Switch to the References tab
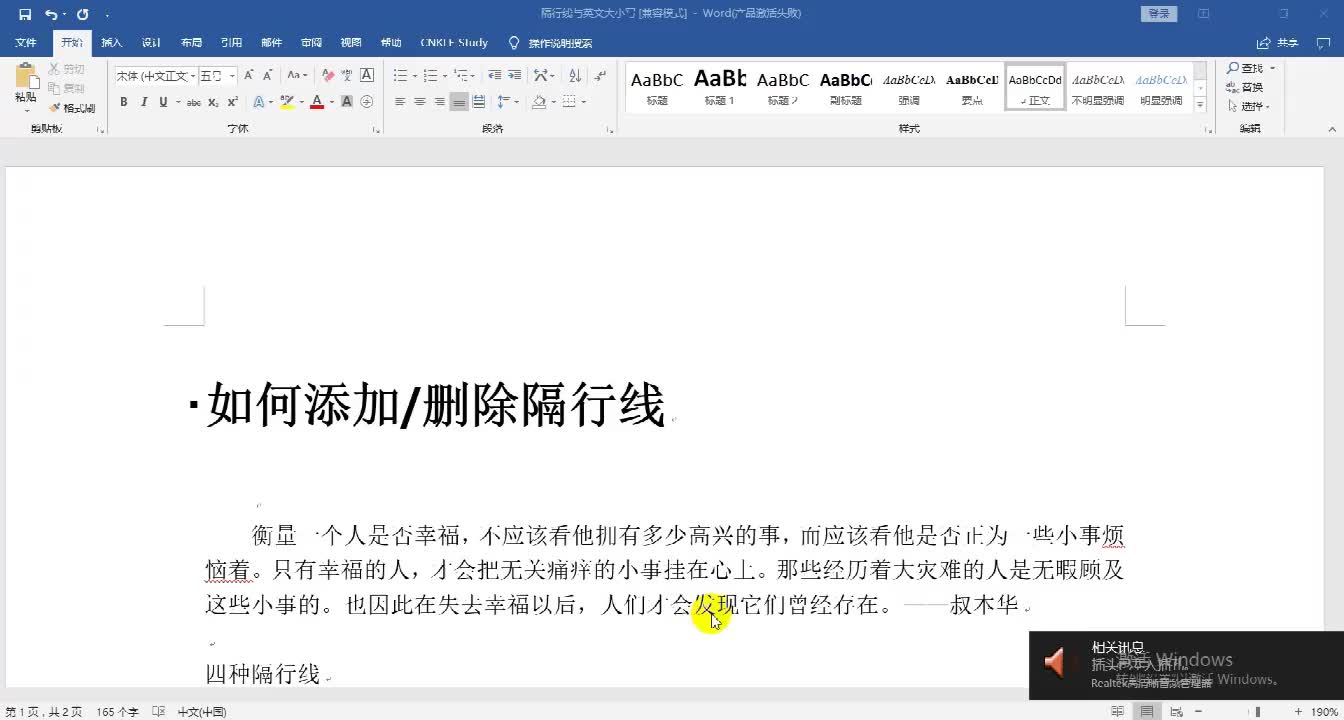 [231, 43]
